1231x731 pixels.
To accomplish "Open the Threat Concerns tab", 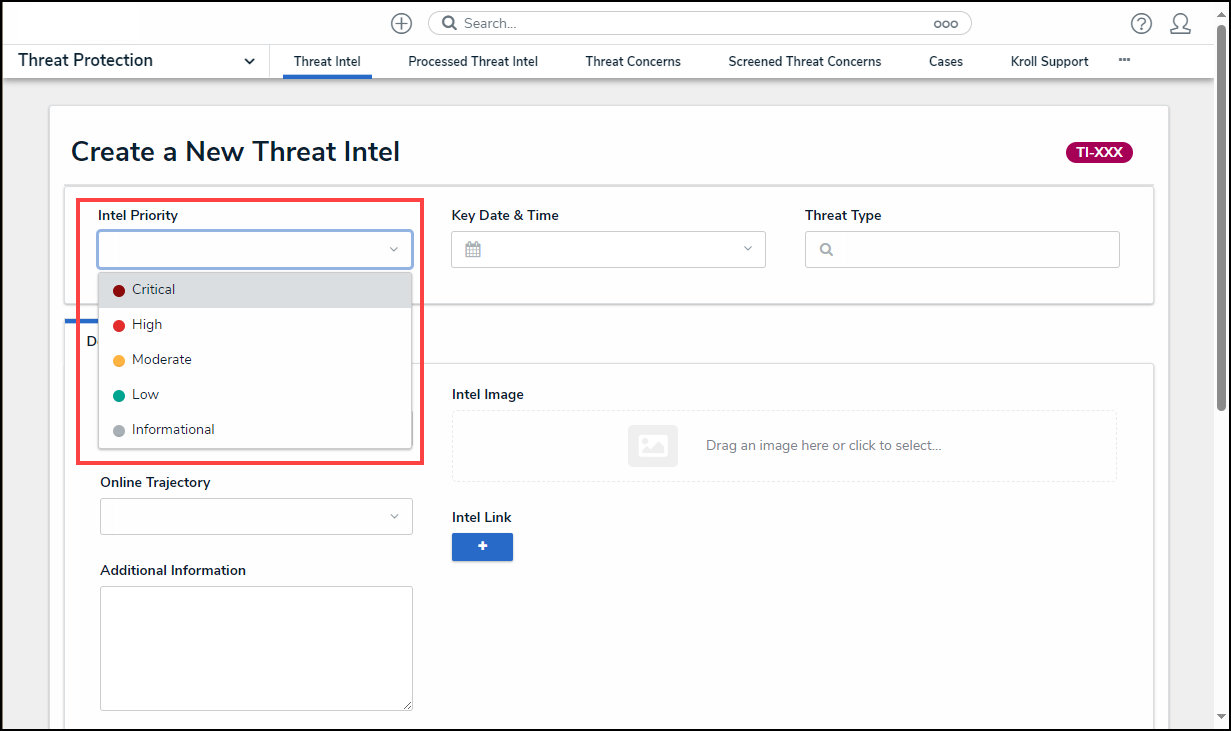I will click(633, 61).
